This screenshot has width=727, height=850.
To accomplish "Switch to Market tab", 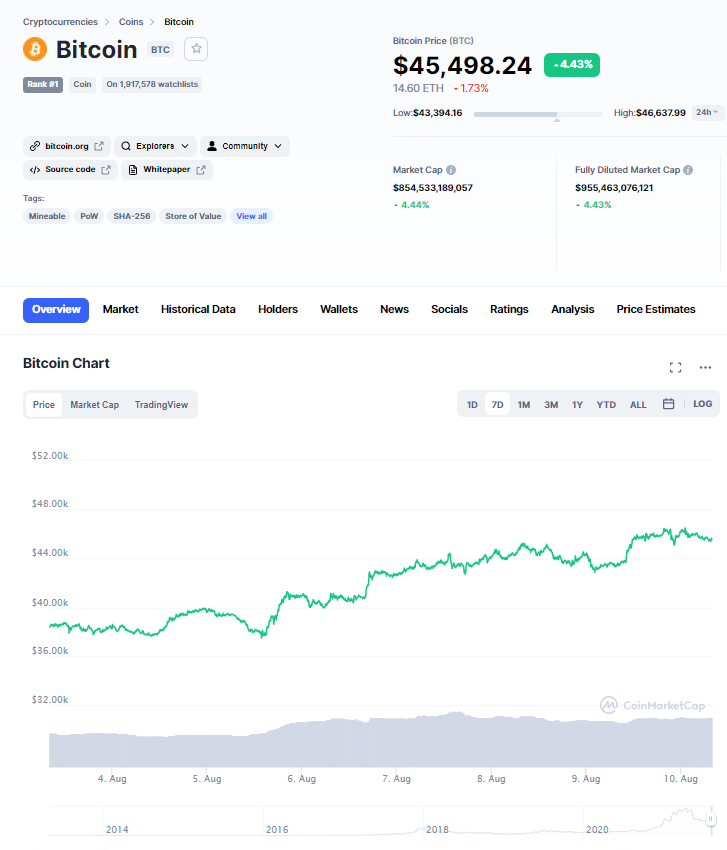I will [x=120, y=310].
